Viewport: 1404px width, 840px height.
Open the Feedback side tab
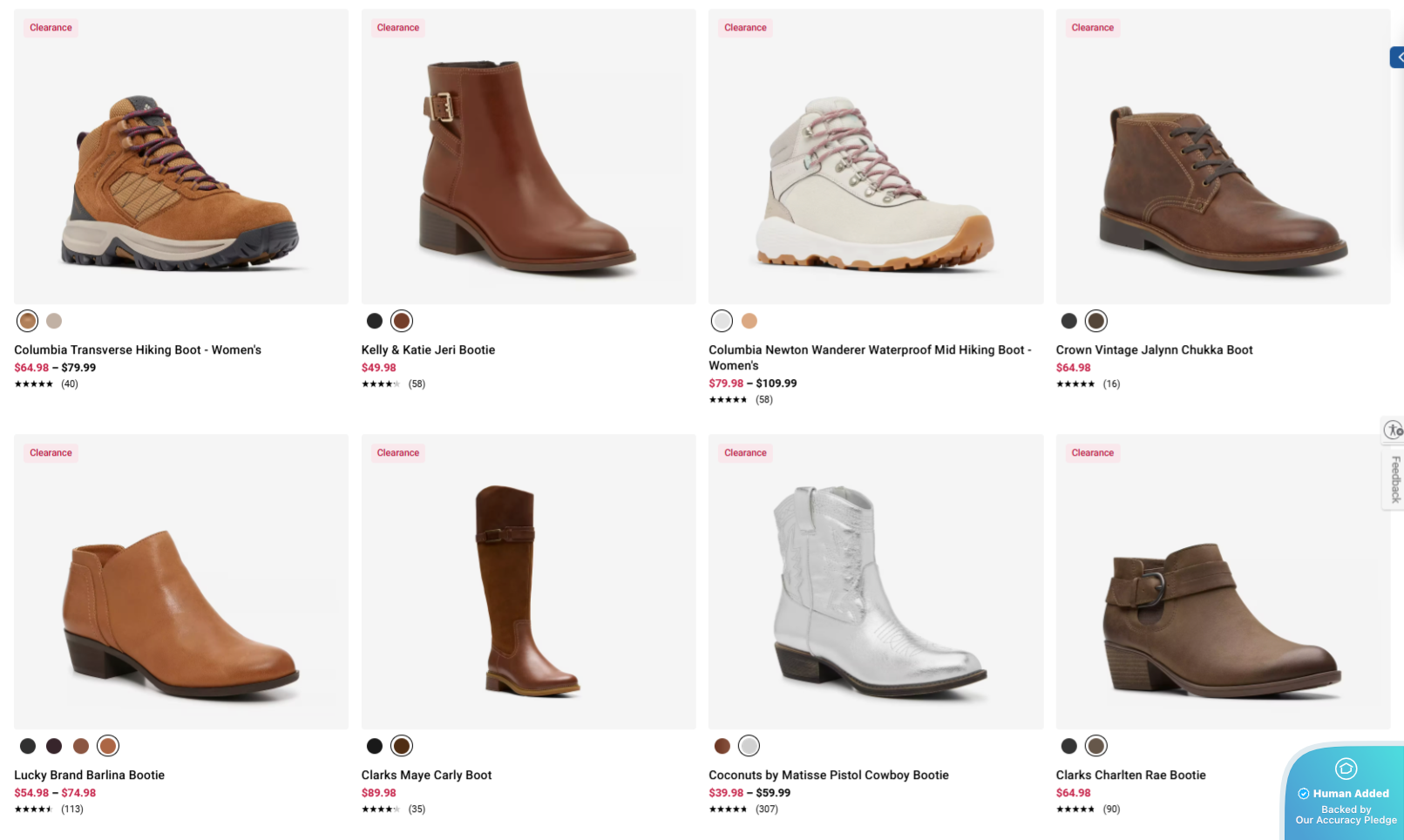pyautogui.click(x=1394, y=479)
